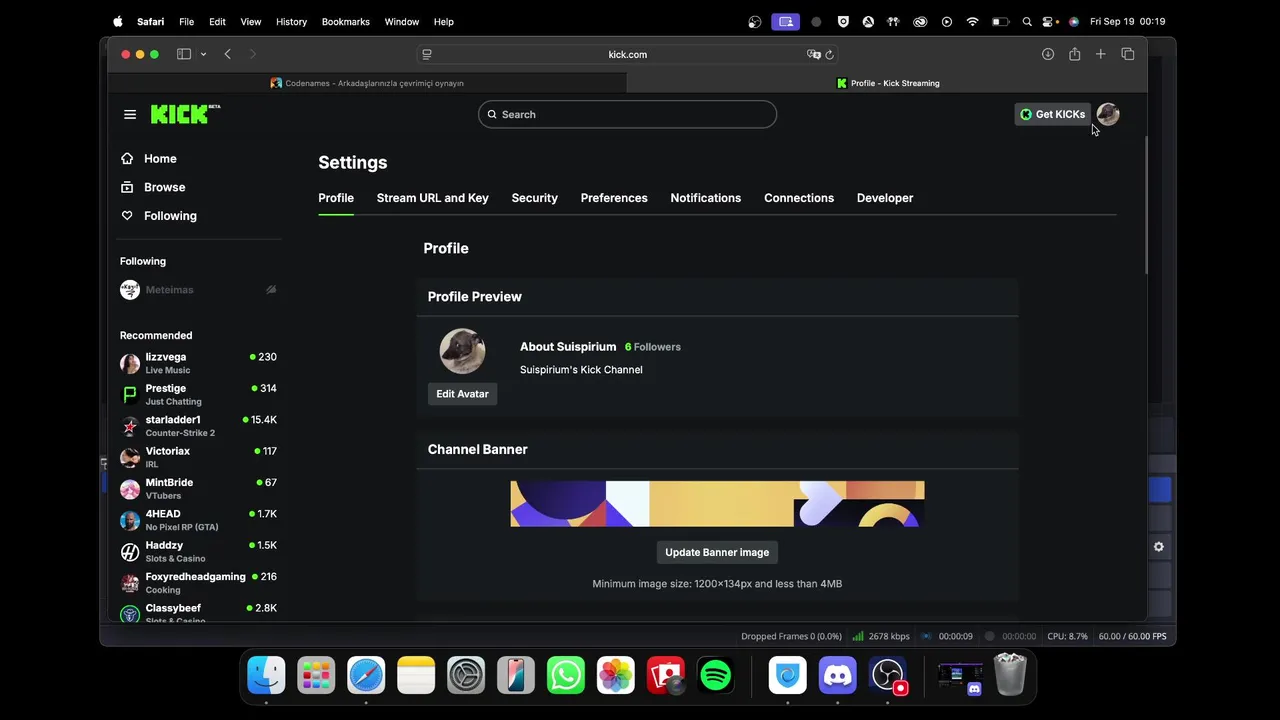Click inside the Kick Search field
1280x720 pixels.
(627, 114)
